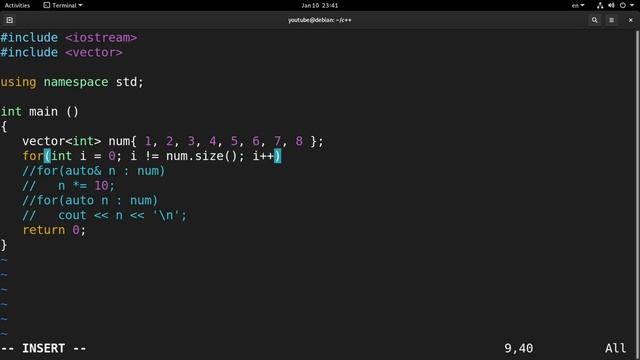This screenshot has width=640, height=360.
Task: Click the text '<iostream>'
Action: pyautogui.click(x=101, y=38)
